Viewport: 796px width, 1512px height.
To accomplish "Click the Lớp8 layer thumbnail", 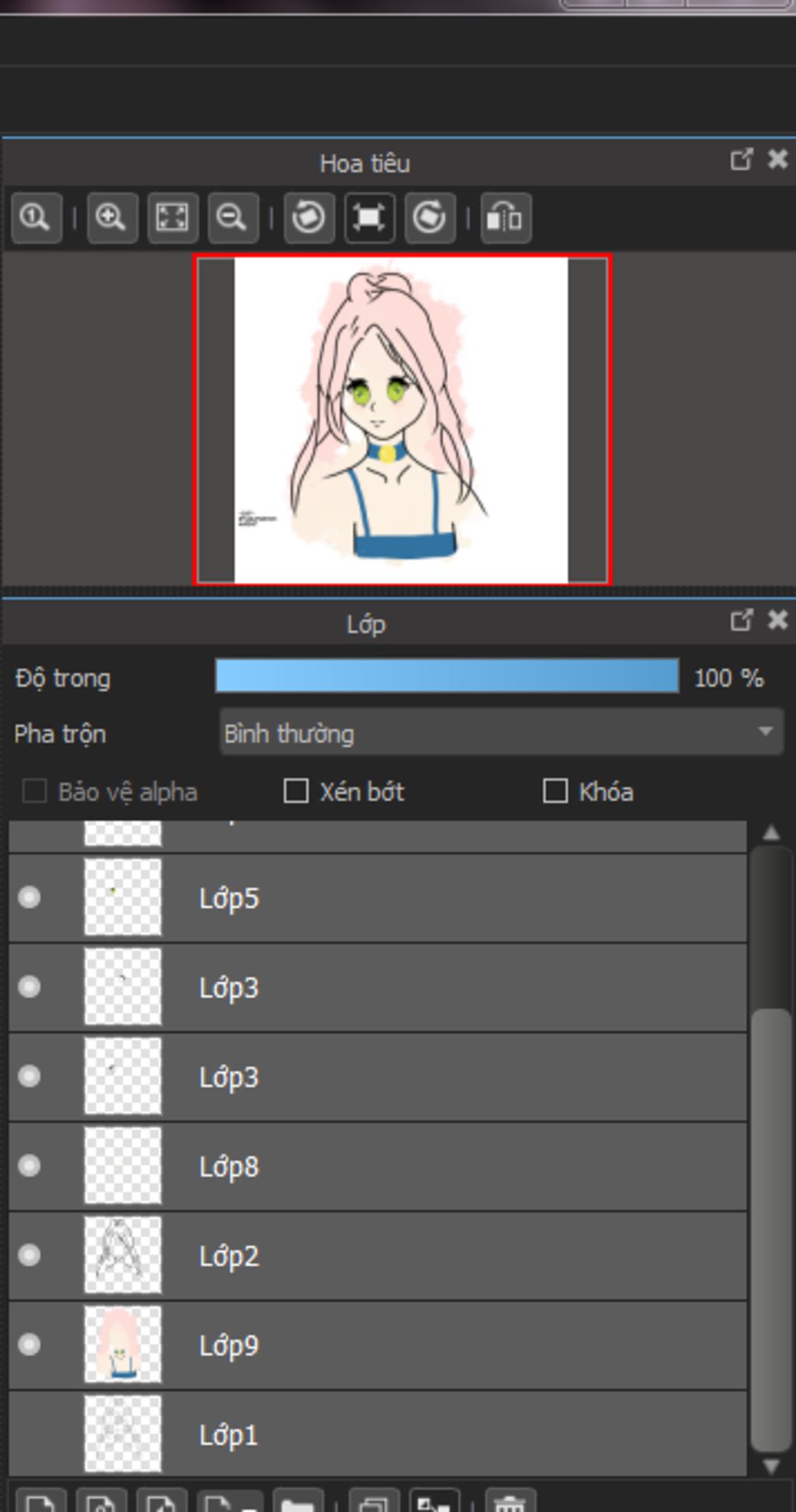I will tap(123, 1166).
